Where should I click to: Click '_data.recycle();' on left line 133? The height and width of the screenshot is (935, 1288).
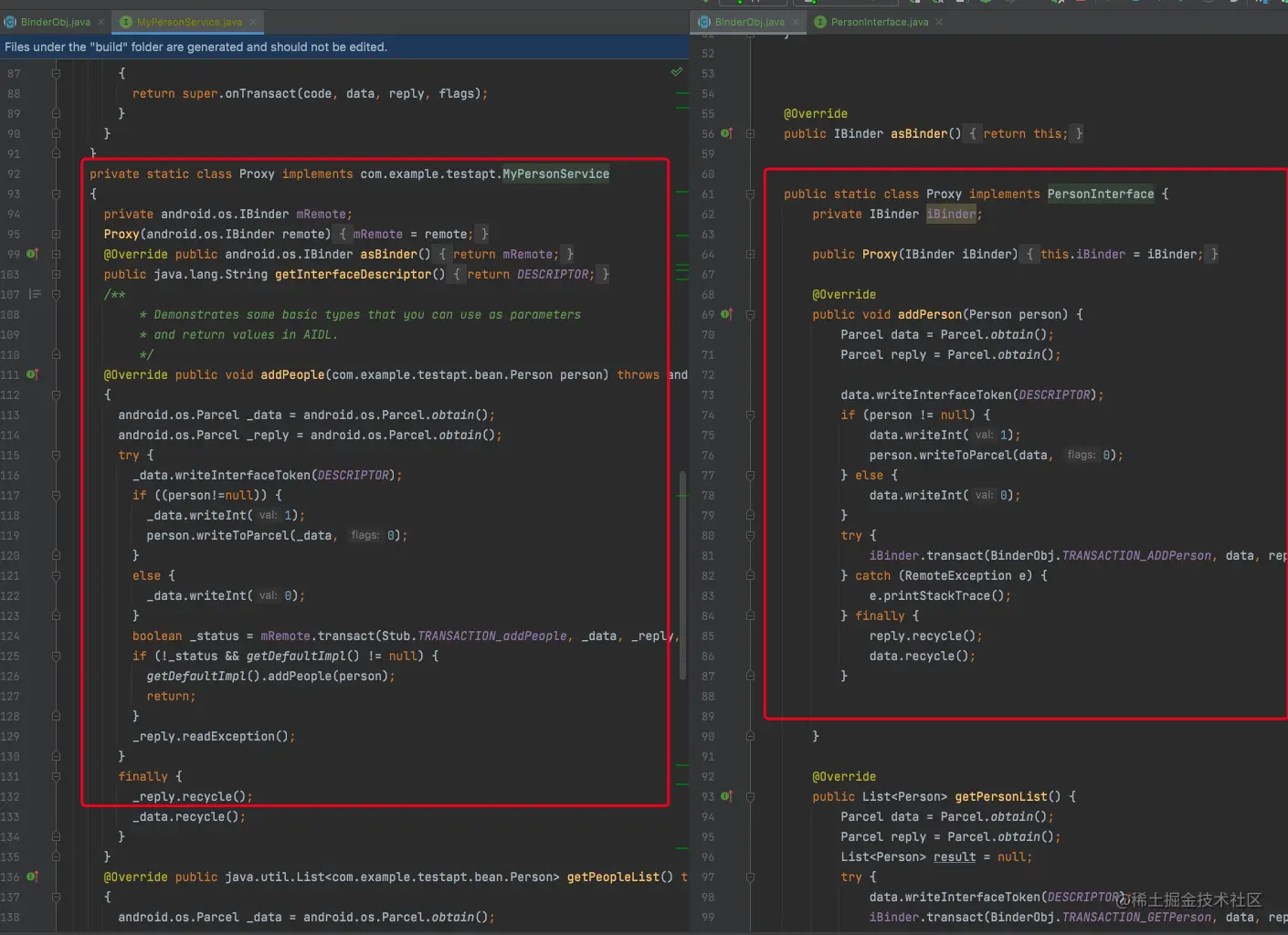pos(189,816)
